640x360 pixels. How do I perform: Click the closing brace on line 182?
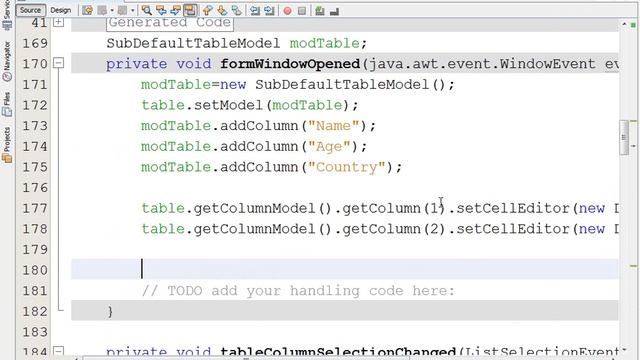[110, 311]
